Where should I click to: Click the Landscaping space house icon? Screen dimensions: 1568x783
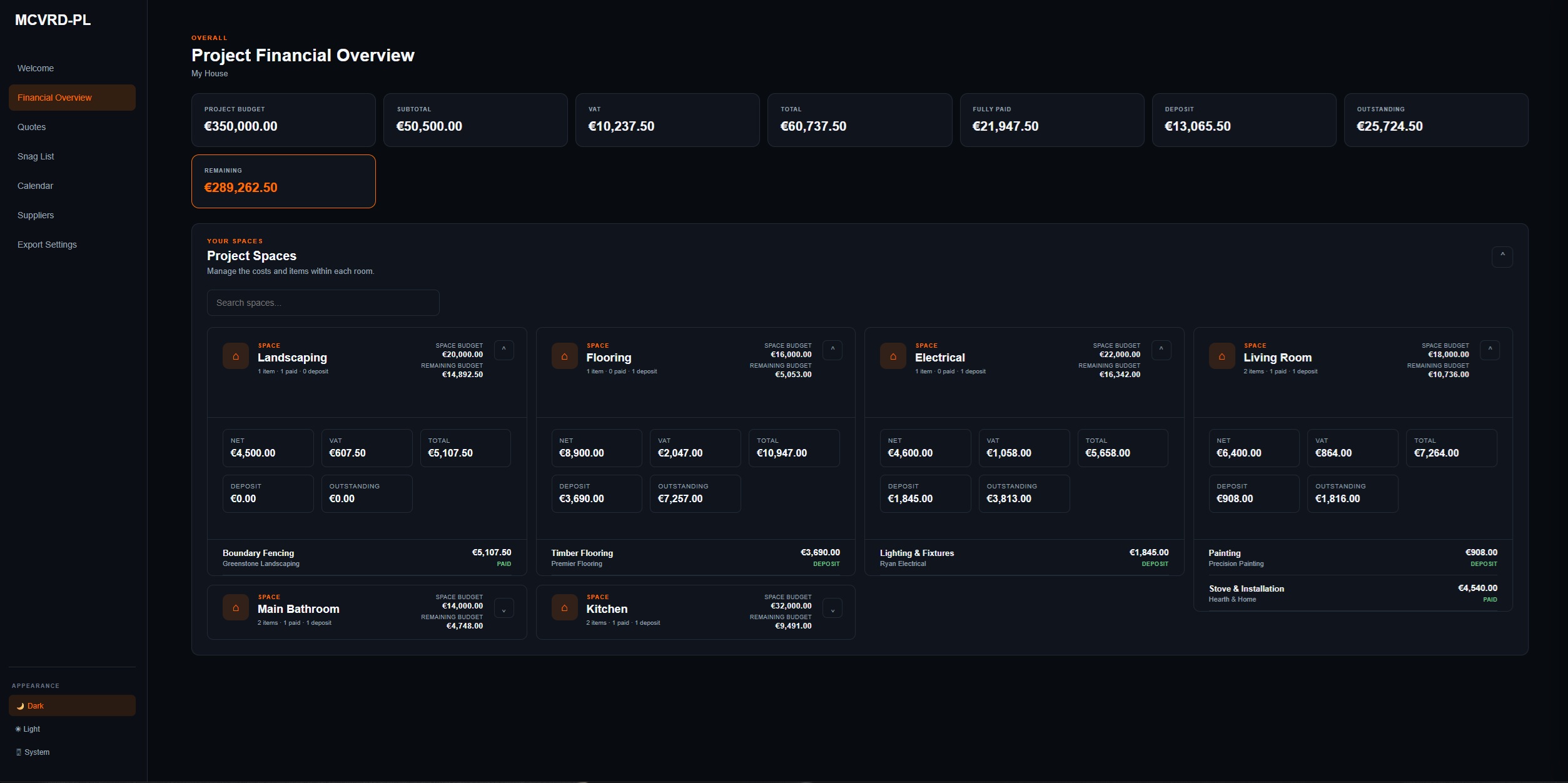(236, 356)
